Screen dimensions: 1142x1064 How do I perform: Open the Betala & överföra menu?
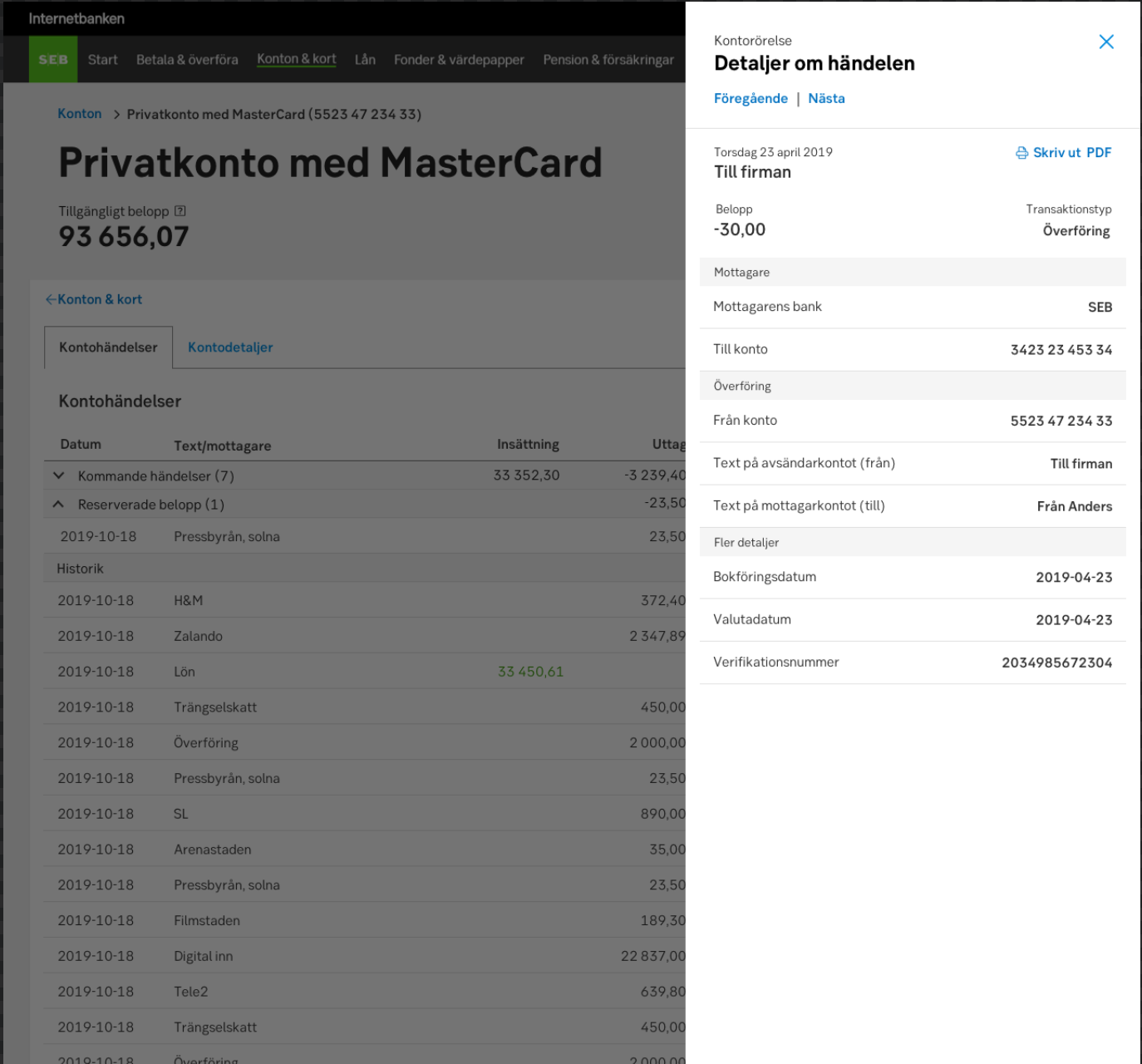tap(186, 59)
